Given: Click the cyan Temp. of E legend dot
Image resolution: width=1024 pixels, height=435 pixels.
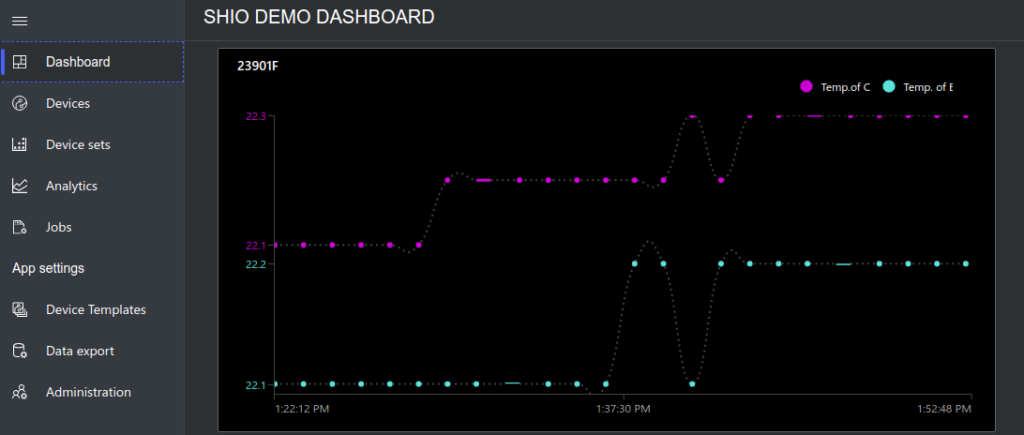Looking at the screenshot, I should (x=888, y=86).
